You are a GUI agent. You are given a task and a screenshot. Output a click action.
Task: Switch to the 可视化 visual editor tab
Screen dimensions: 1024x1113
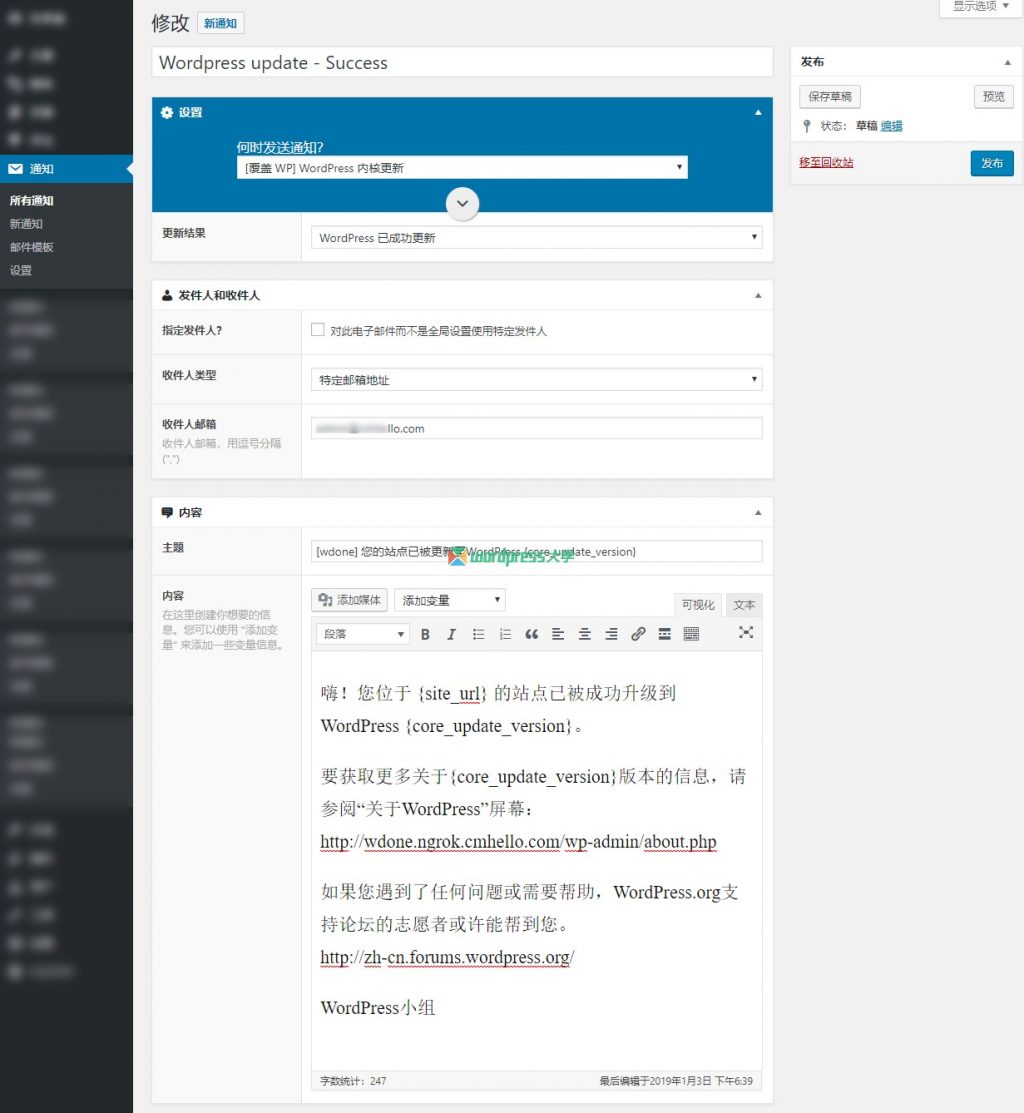(x=698, y=604)
